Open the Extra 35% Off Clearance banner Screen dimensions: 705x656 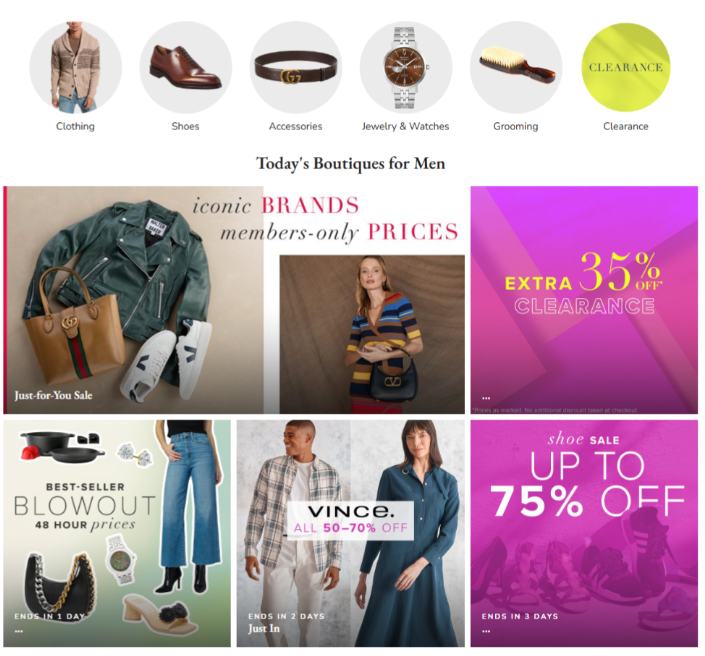click(x=584, y=300)
